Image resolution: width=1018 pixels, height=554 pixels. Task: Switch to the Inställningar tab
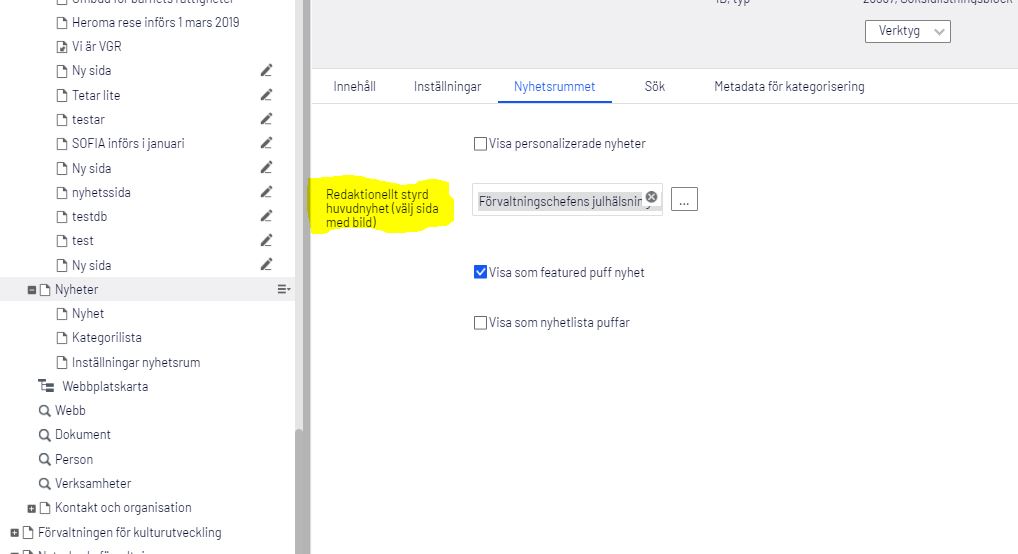coord(447,86)
